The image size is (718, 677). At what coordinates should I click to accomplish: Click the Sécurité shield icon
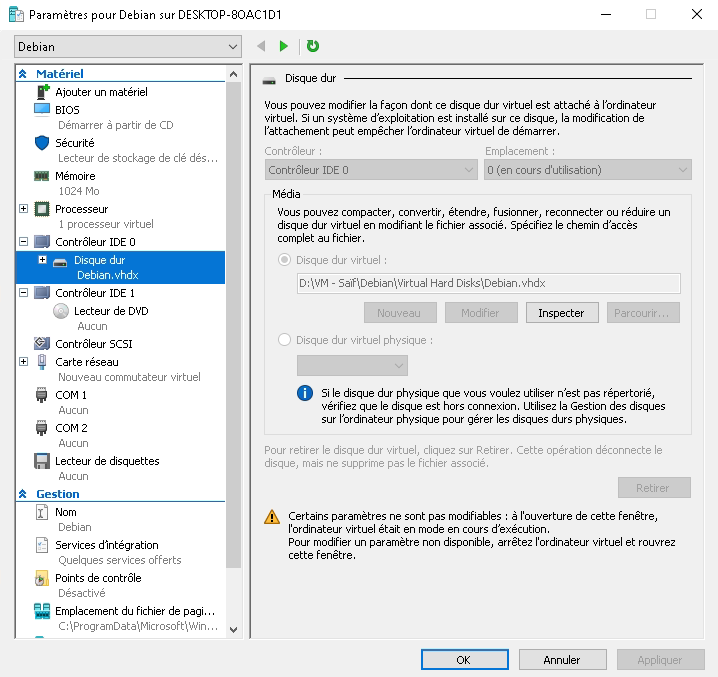42,143
